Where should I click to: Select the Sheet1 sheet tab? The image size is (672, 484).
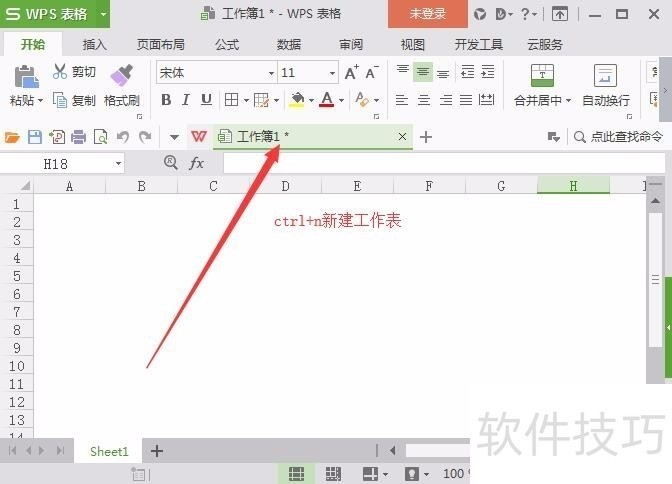109,451
